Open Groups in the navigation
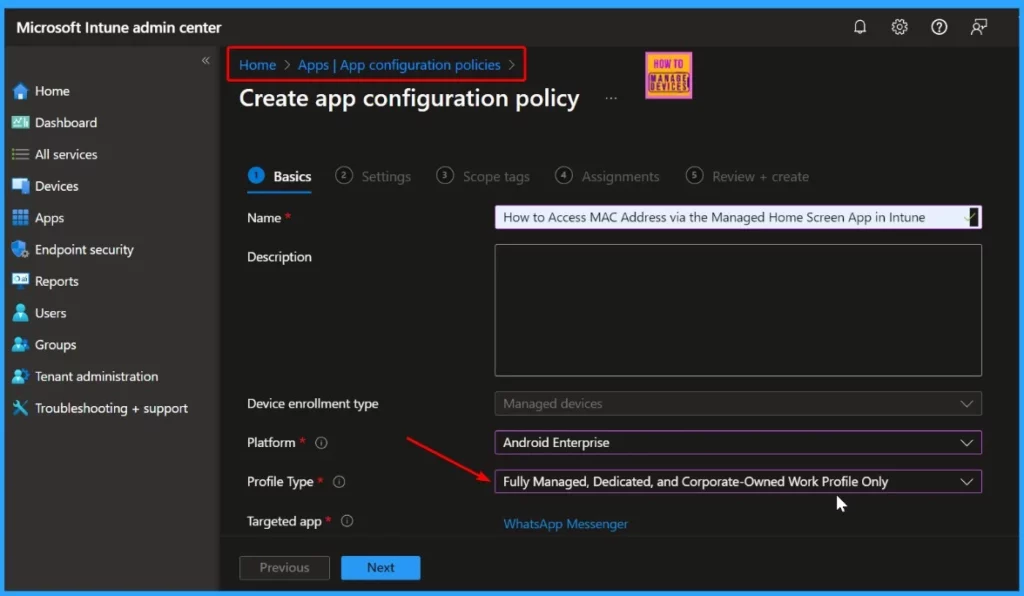This screenshot has width=1024, height=596. pos(56,344)
